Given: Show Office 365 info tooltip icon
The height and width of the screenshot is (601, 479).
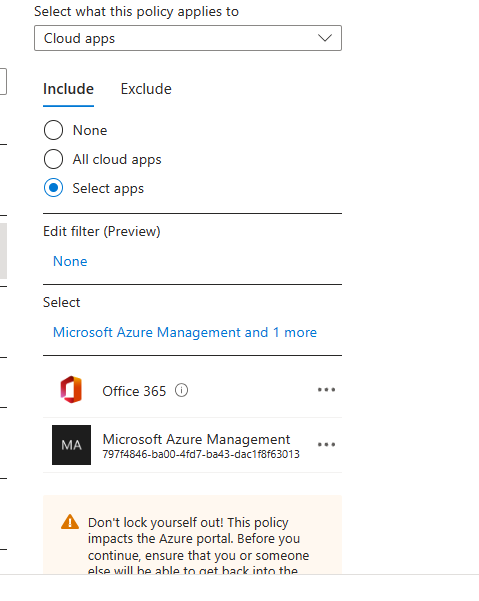Looking at the screenshot, I should point(181,391).
